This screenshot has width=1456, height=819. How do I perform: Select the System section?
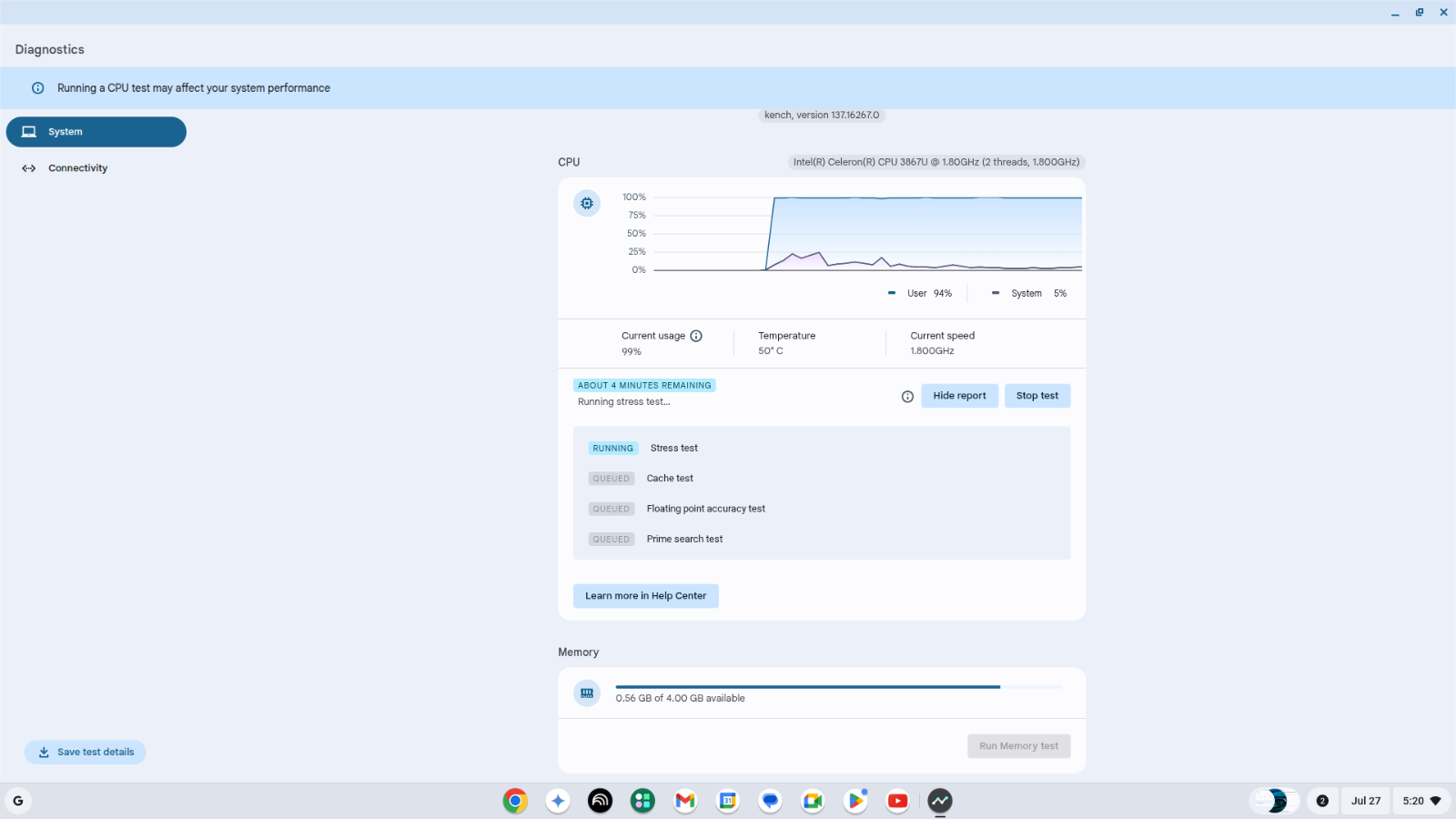coord(96,132)
